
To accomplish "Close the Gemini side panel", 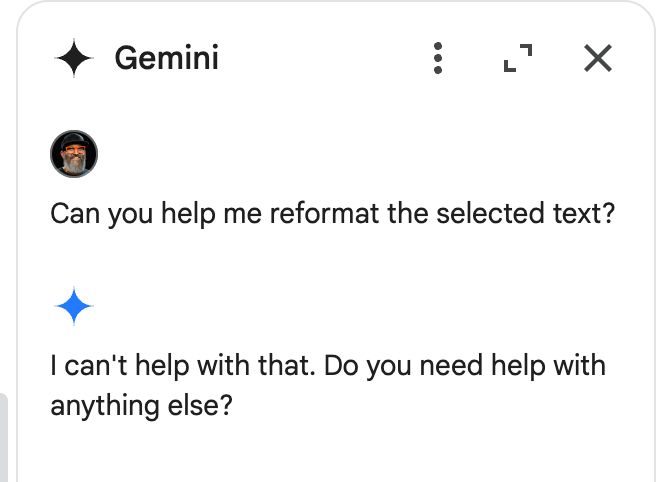I will 598,58.
